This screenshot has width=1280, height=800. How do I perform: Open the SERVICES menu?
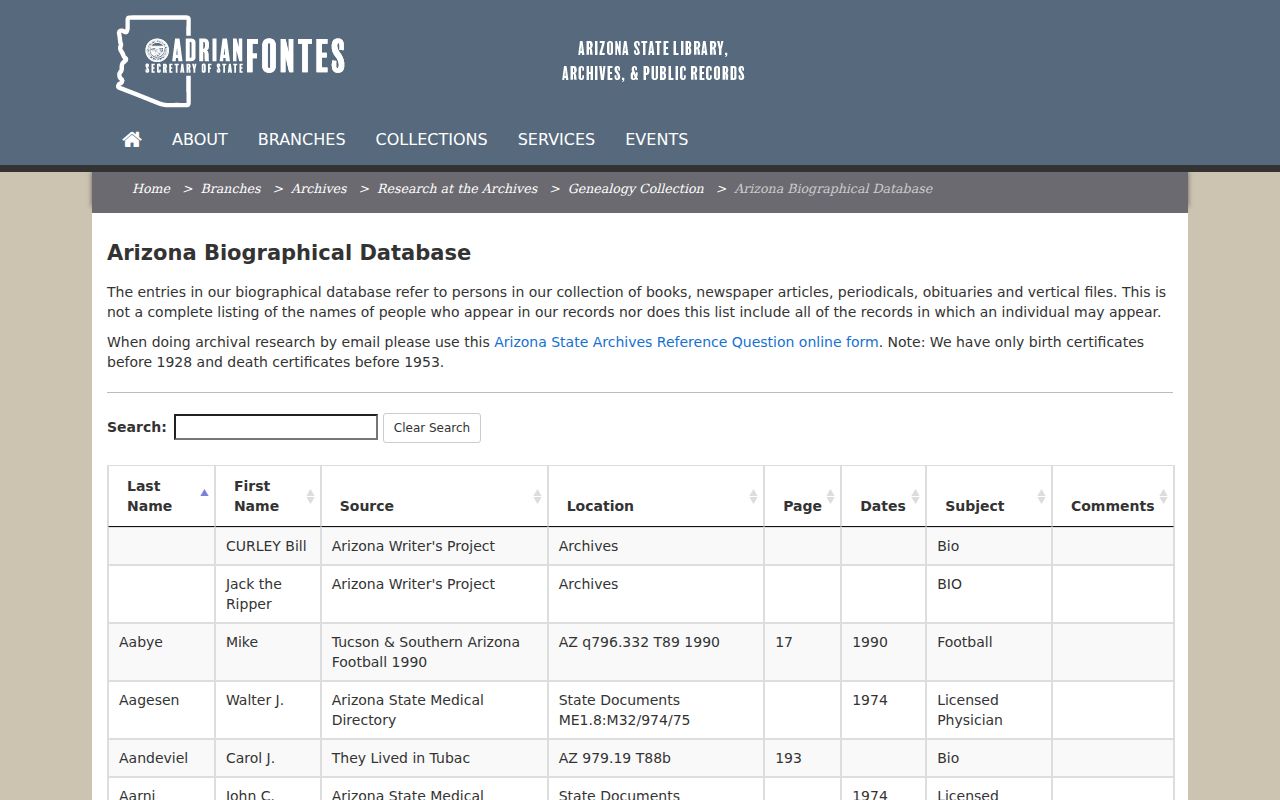click(x=556, y=139)
